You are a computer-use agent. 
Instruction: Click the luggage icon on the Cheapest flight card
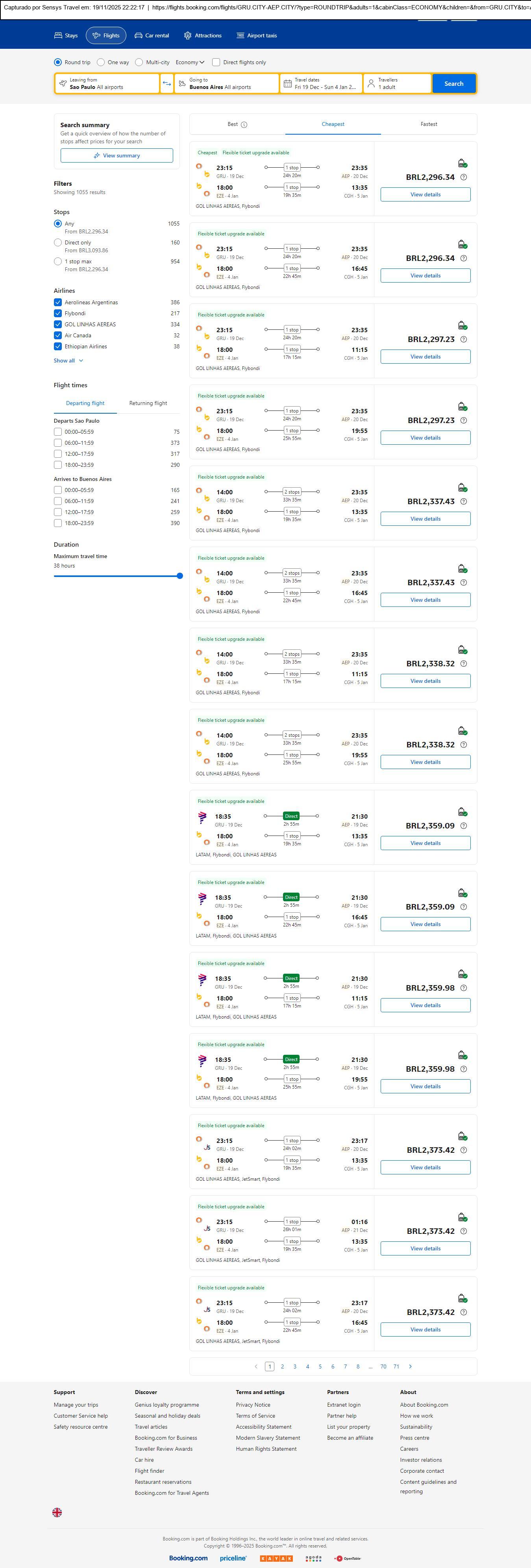pyautogui.click(x=462, y=163)
